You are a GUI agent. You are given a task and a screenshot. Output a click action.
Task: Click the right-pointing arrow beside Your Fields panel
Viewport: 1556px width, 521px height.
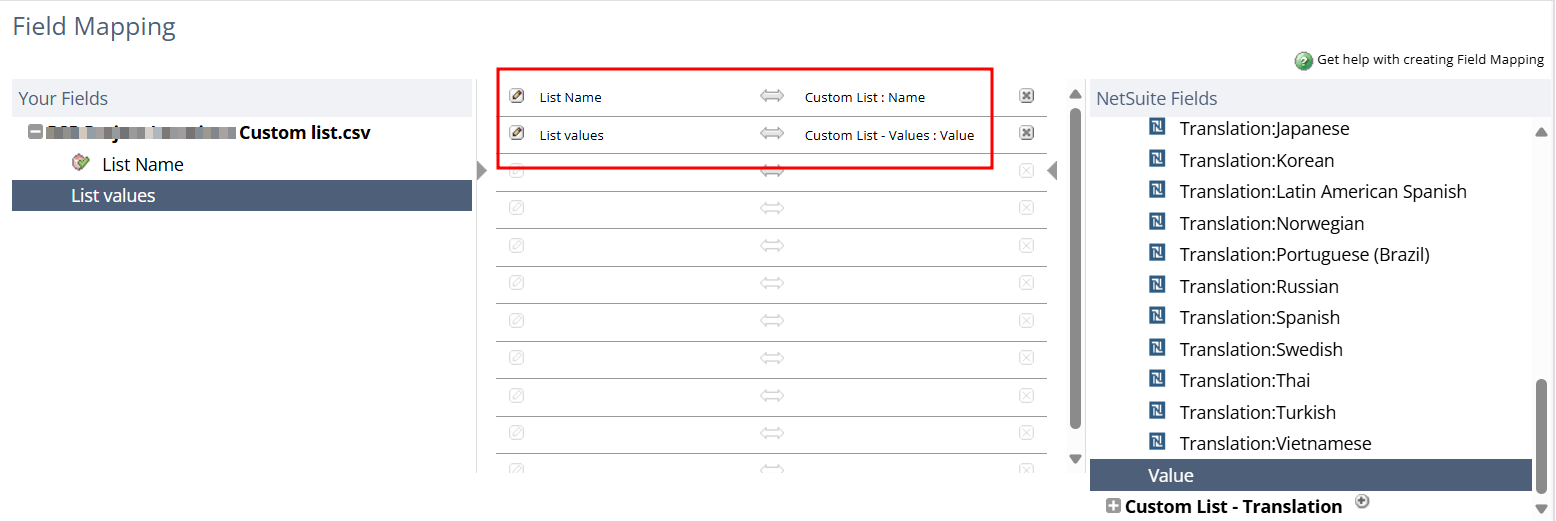coord(482,171)
